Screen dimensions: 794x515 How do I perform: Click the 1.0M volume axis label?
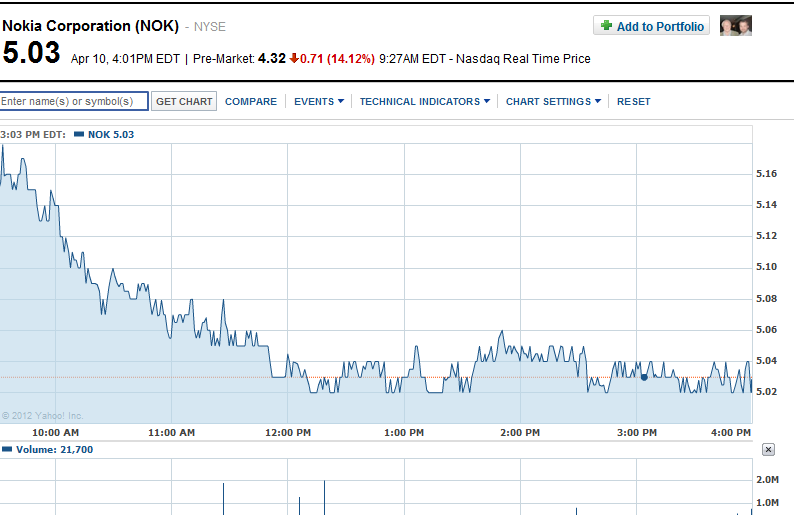[767, 503]
